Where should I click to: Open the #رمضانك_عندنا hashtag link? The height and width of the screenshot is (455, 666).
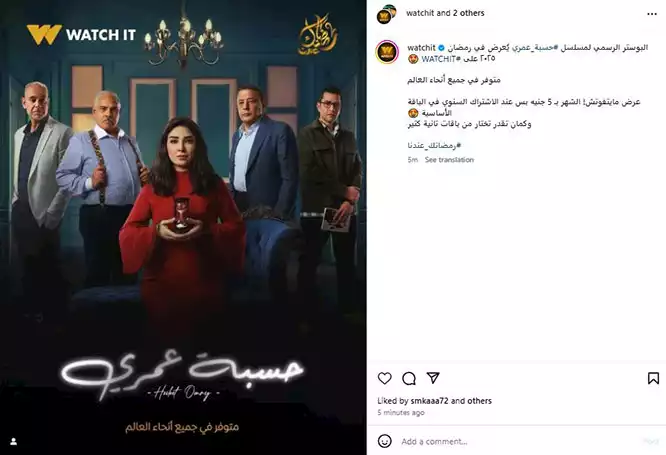click(x=434, y=145)
